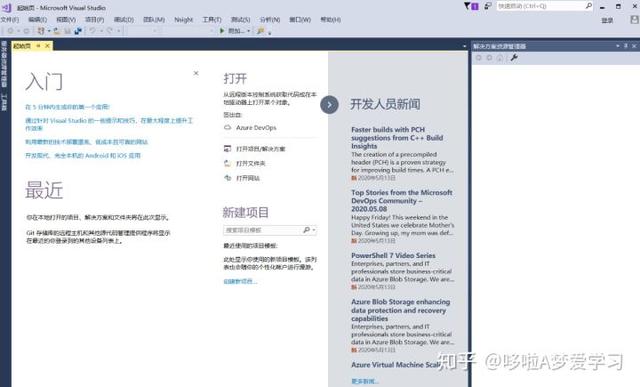Click the 登录 sign-in link
The height and width of the screenshot is (387, 640).
[607, 20]
